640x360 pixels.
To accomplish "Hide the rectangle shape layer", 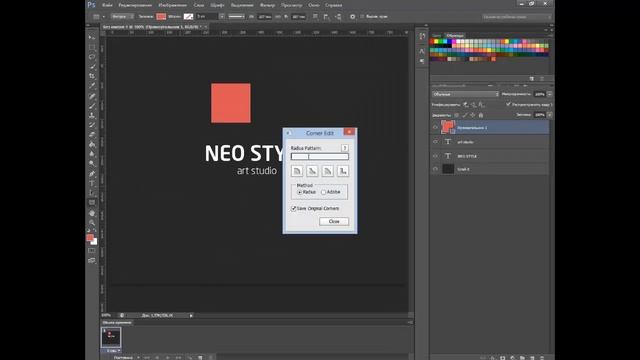I will [435, 127].
